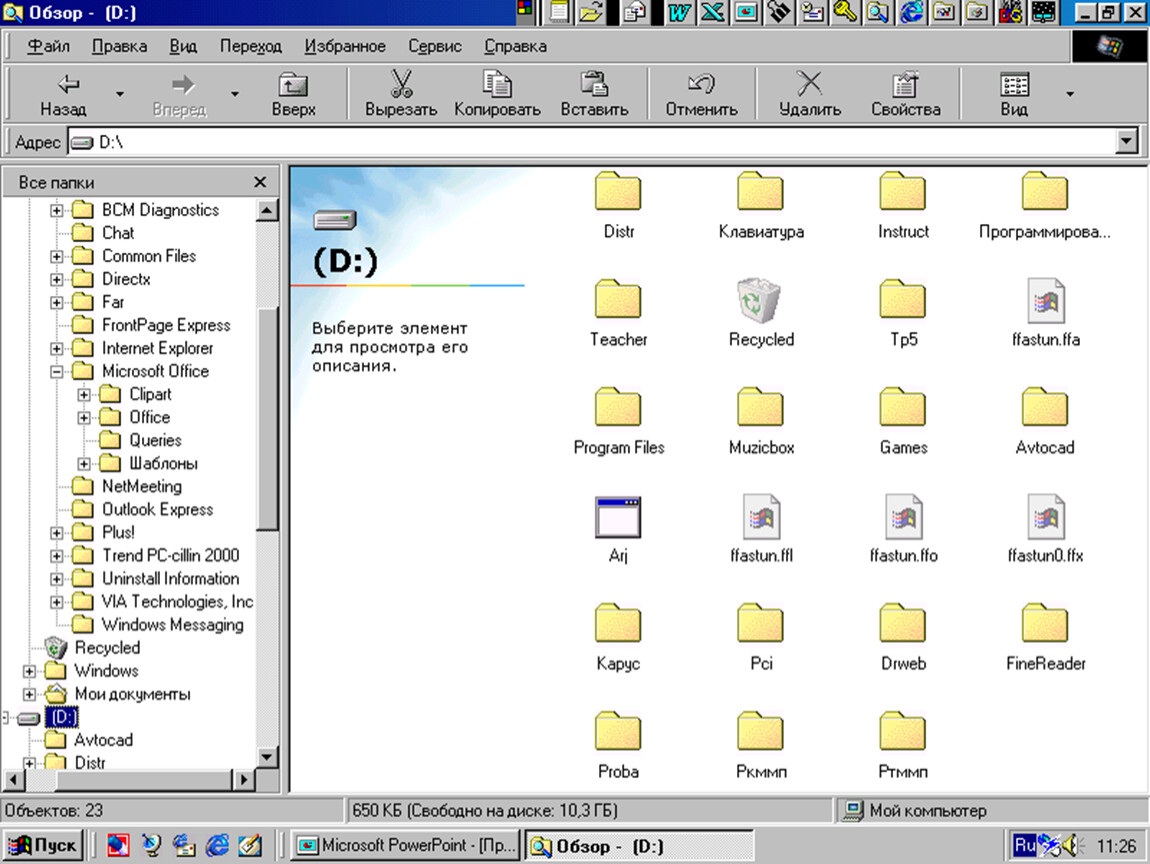This screenshot has width=1150, height=864.
Task: Expand the Windows folder tree node
Action: [29, 671]
